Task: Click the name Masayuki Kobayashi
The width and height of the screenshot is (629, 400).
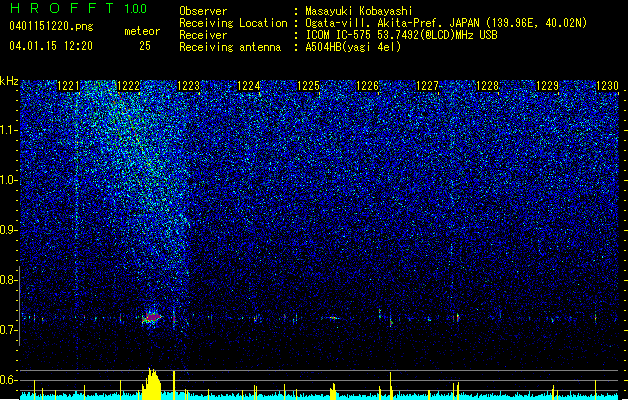Action: coord(359,11)
